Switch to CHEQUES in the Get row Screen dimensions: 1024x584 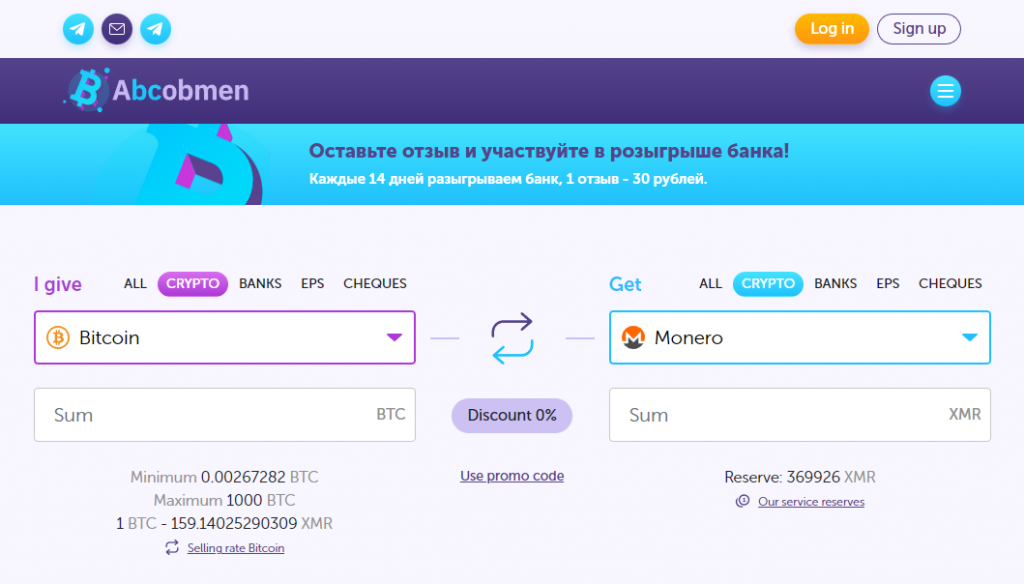pos(950,284)
